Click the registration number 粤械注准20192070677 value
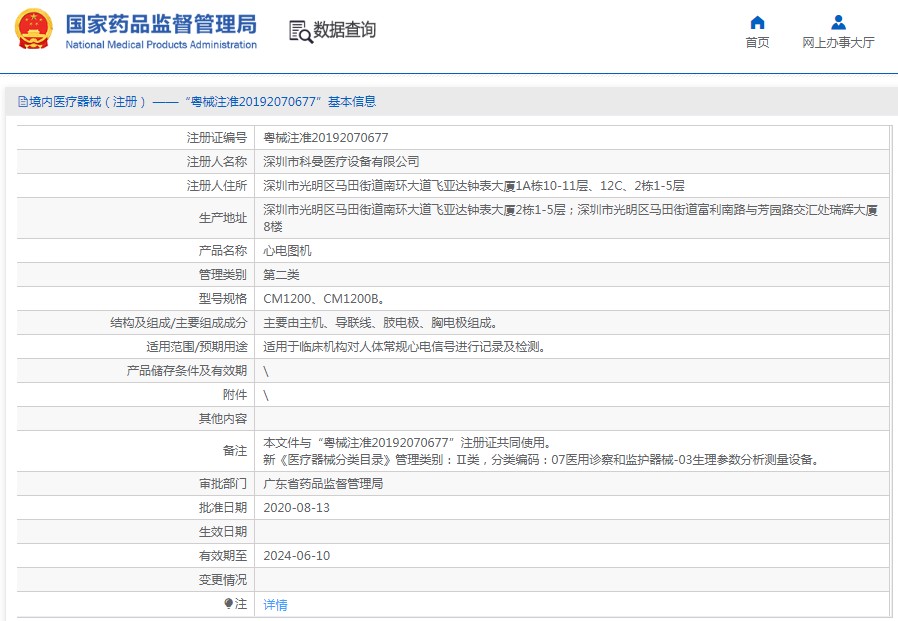 pyautogui.click(x=326, y=138)
